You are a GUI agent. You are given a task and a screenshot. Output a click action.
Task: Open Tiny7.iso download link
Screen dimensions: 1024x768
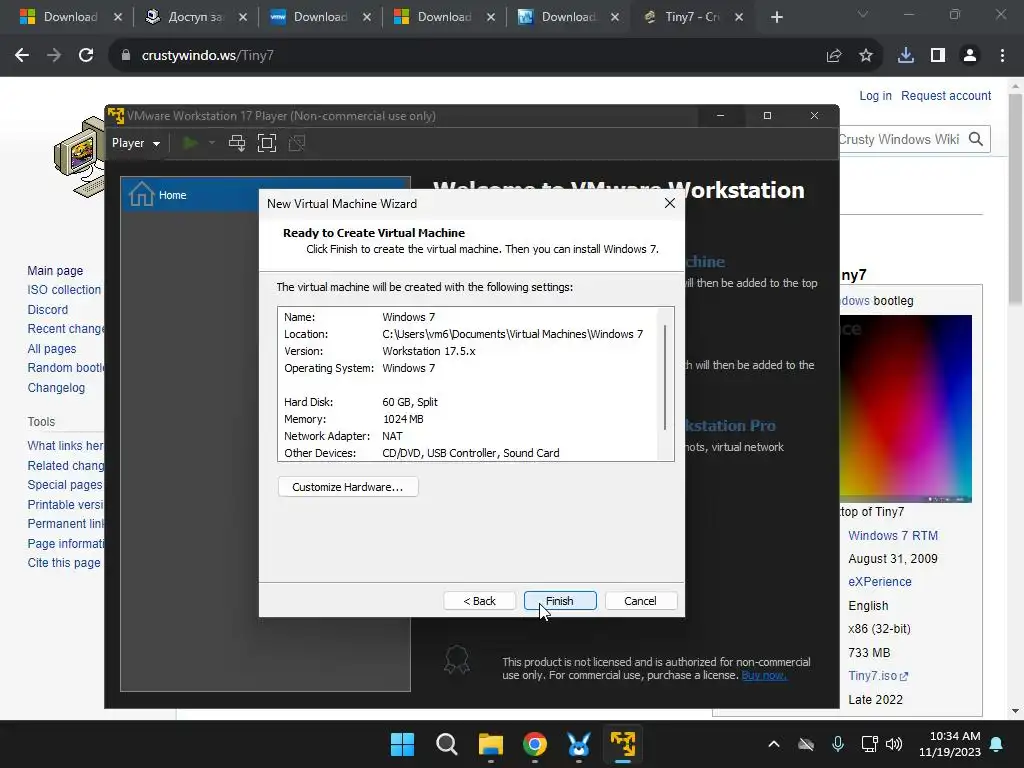(878, 677)
